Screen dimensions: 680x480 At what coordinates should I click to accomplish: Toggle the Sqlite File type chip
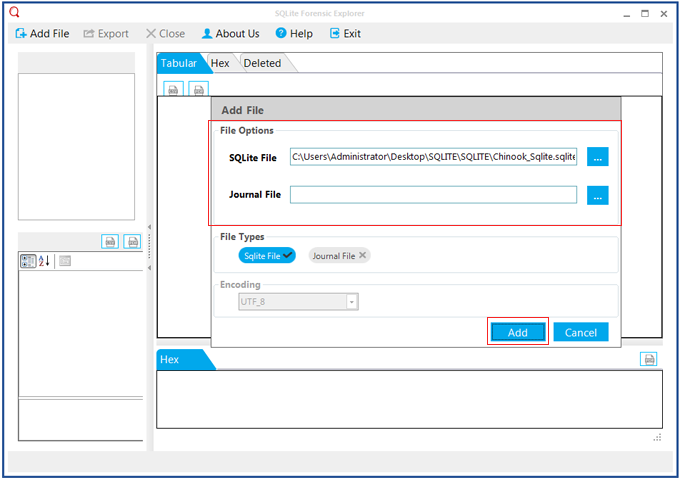click(266, 255)
